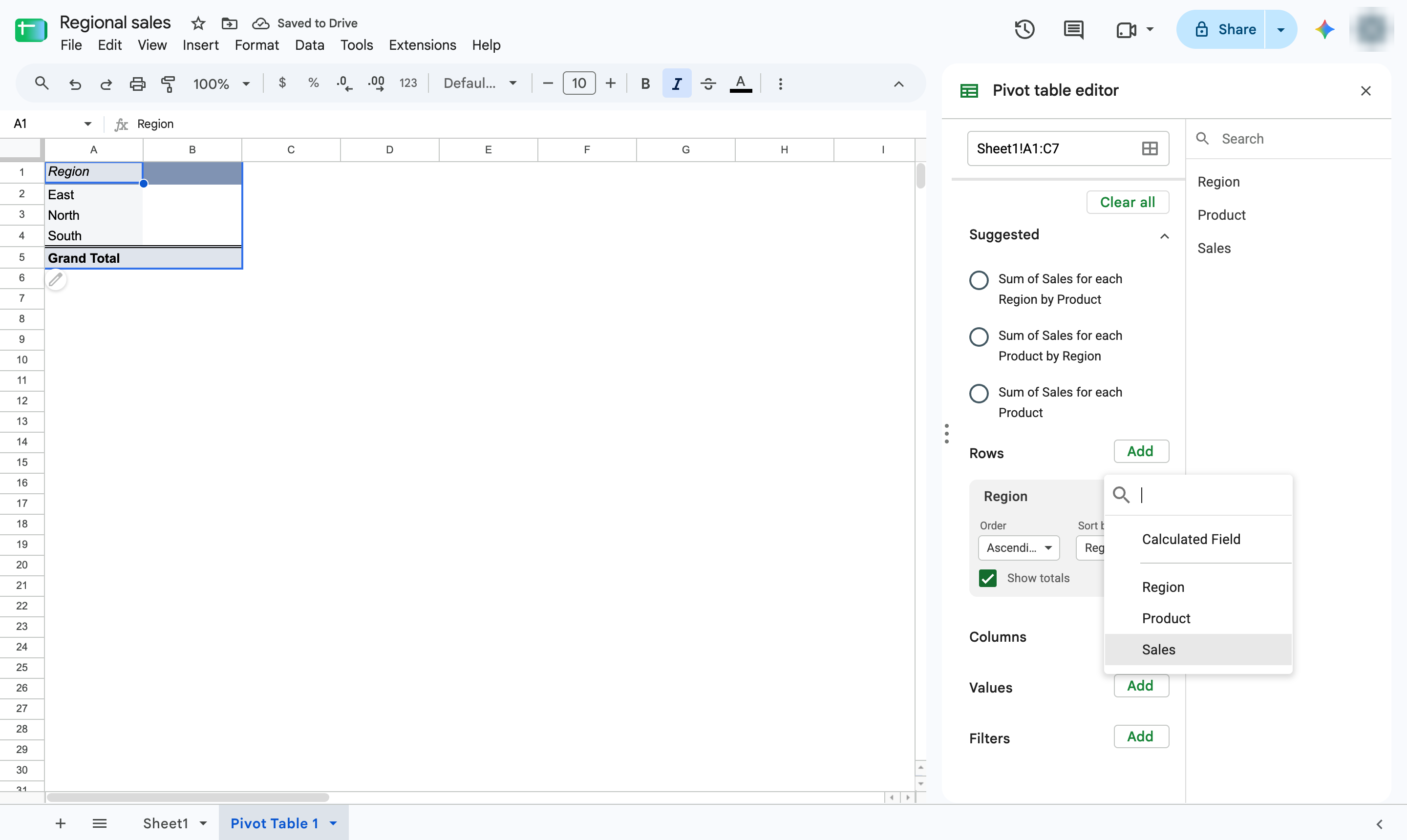Add a Filters field
Screen dimensions: 1407x840
point(1141,736)
